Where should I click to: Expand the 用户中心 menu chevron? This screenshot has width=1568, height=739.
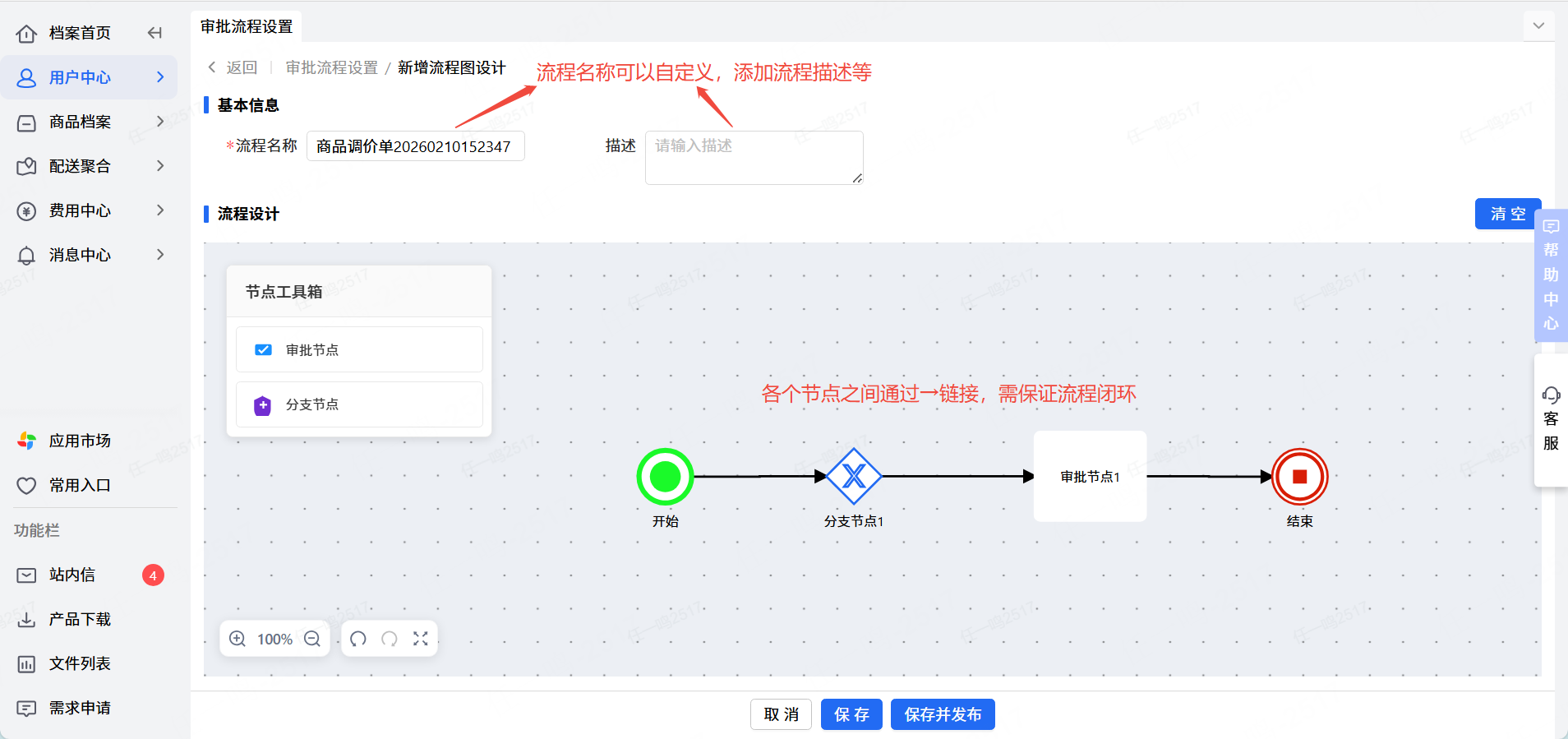click(x=160, y=77)
